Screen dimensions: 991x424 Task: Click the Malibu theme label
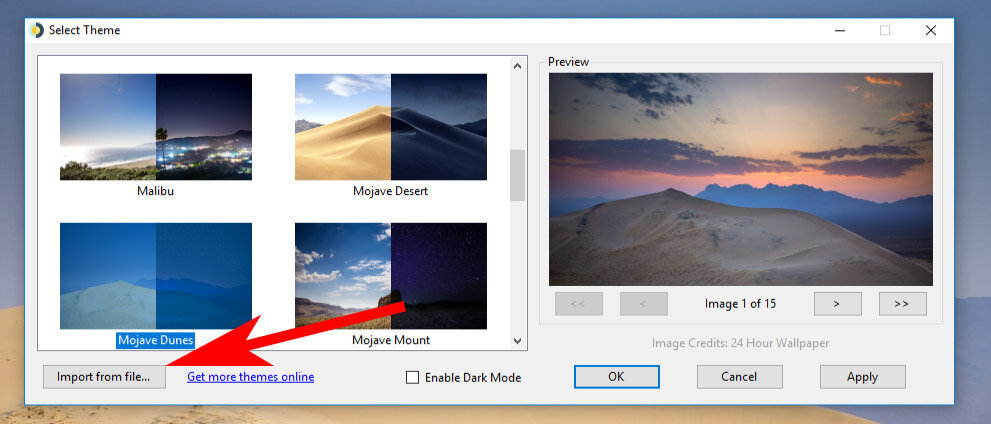(155, 190)
